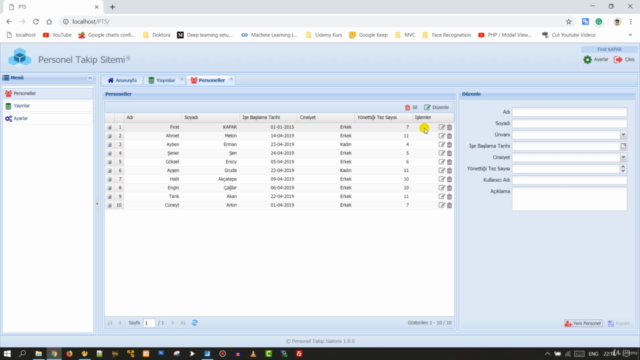The height and width of the screenshot is (360, 640).
Task: Click date 01-01-2015 cell
Action: click(282, 127)
